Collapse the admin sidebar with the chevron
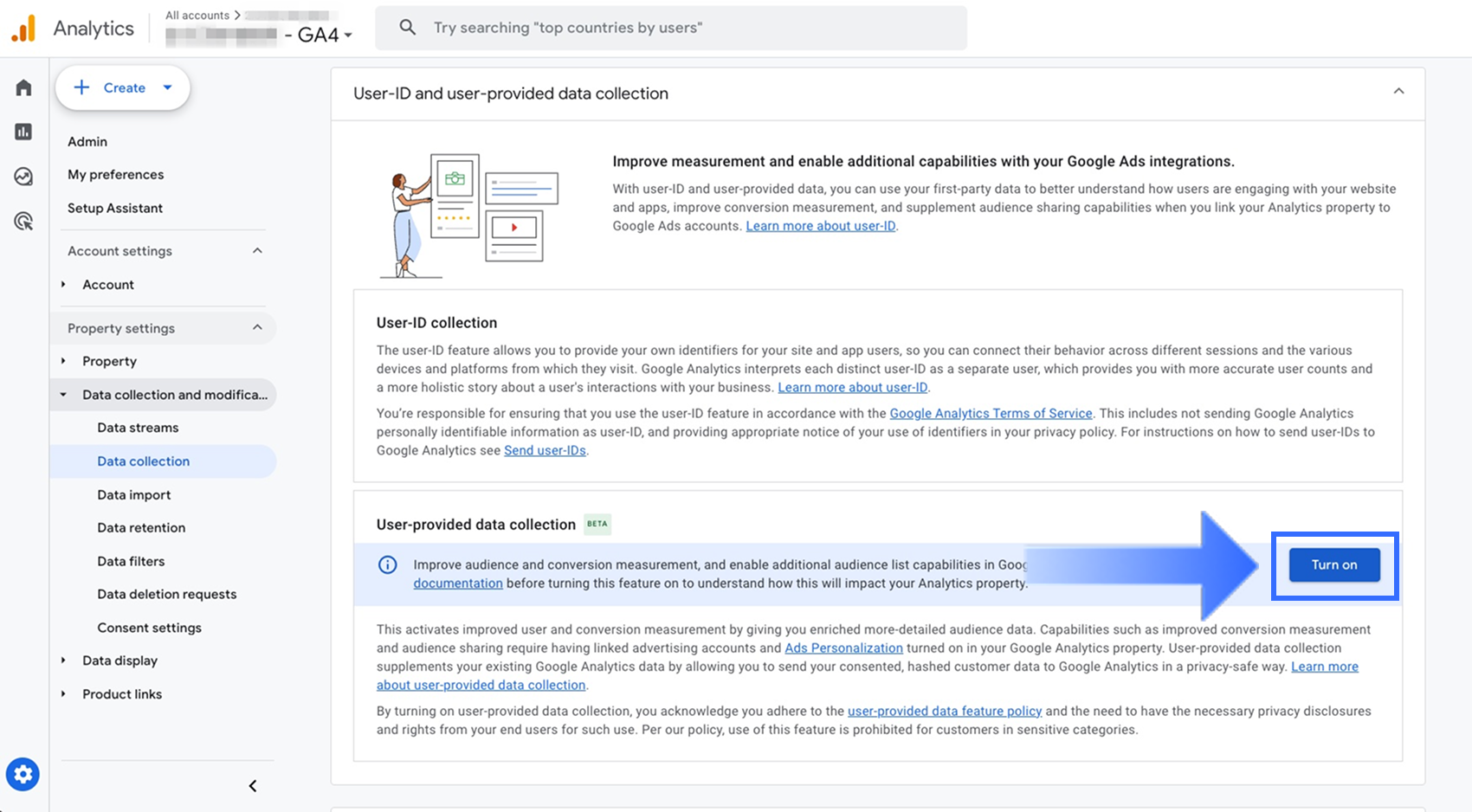 point(253,786)
